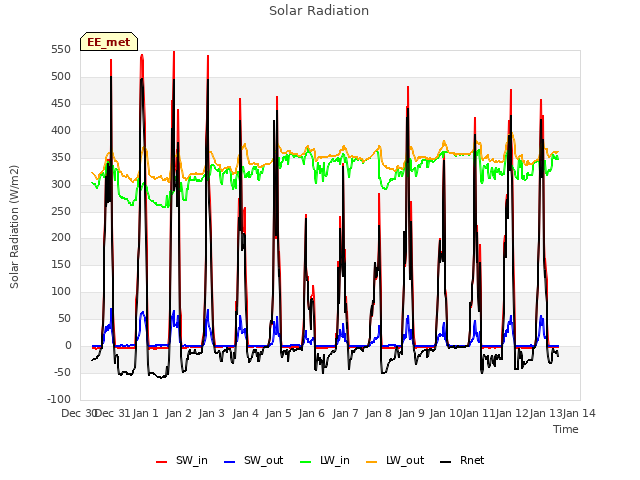Click the Jan 8 x-axis label
The height and width of the screenshot is (480, 640).
tap(379, 413)
